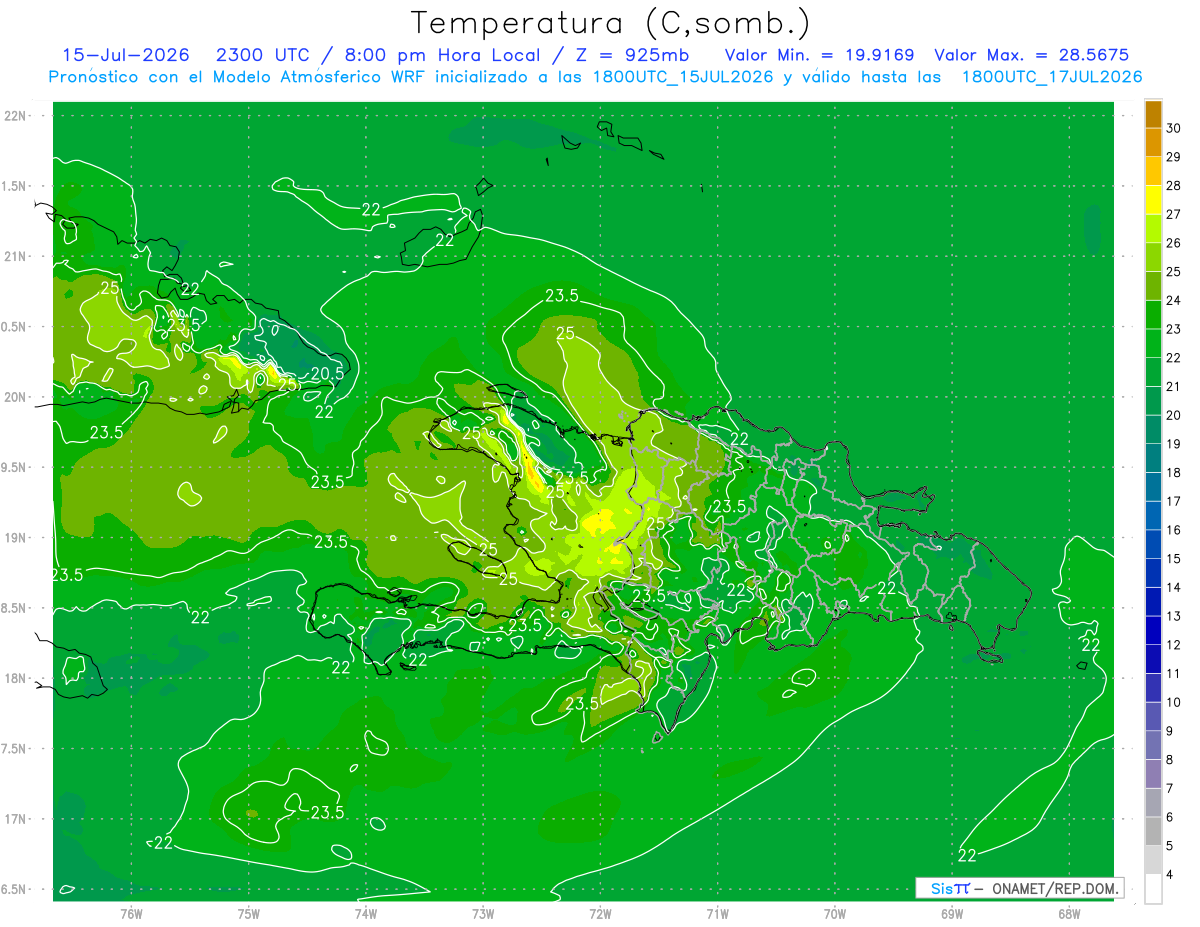
Task: Click the colorbar value label "19"
Action: (x=1173, y=444)
